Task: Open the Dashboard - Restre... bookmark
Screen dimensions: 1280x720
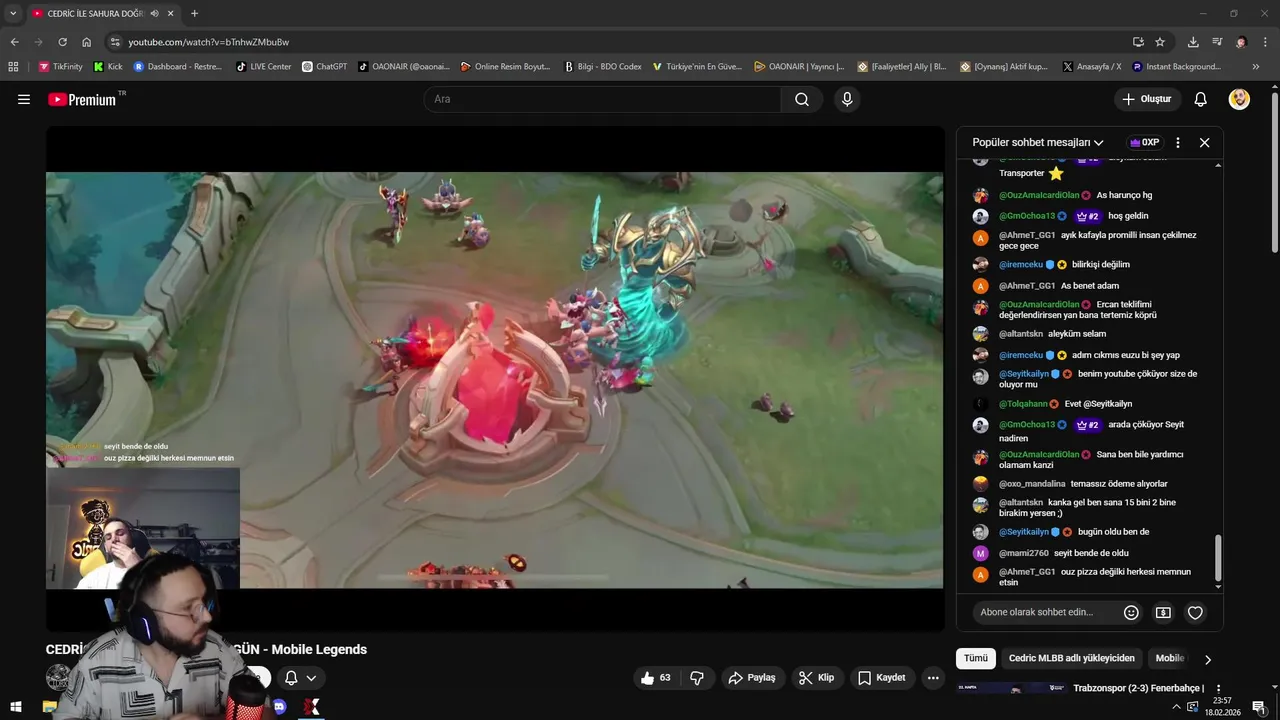Action: pos(178,67)
